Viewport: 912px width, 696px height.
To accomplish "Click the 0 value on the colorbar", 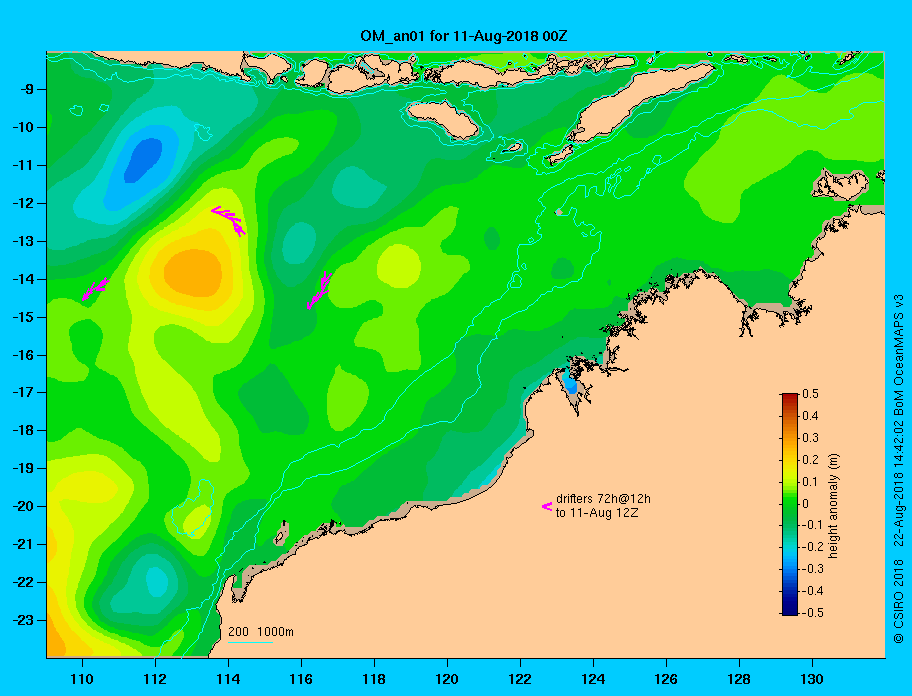I will 806,504.
